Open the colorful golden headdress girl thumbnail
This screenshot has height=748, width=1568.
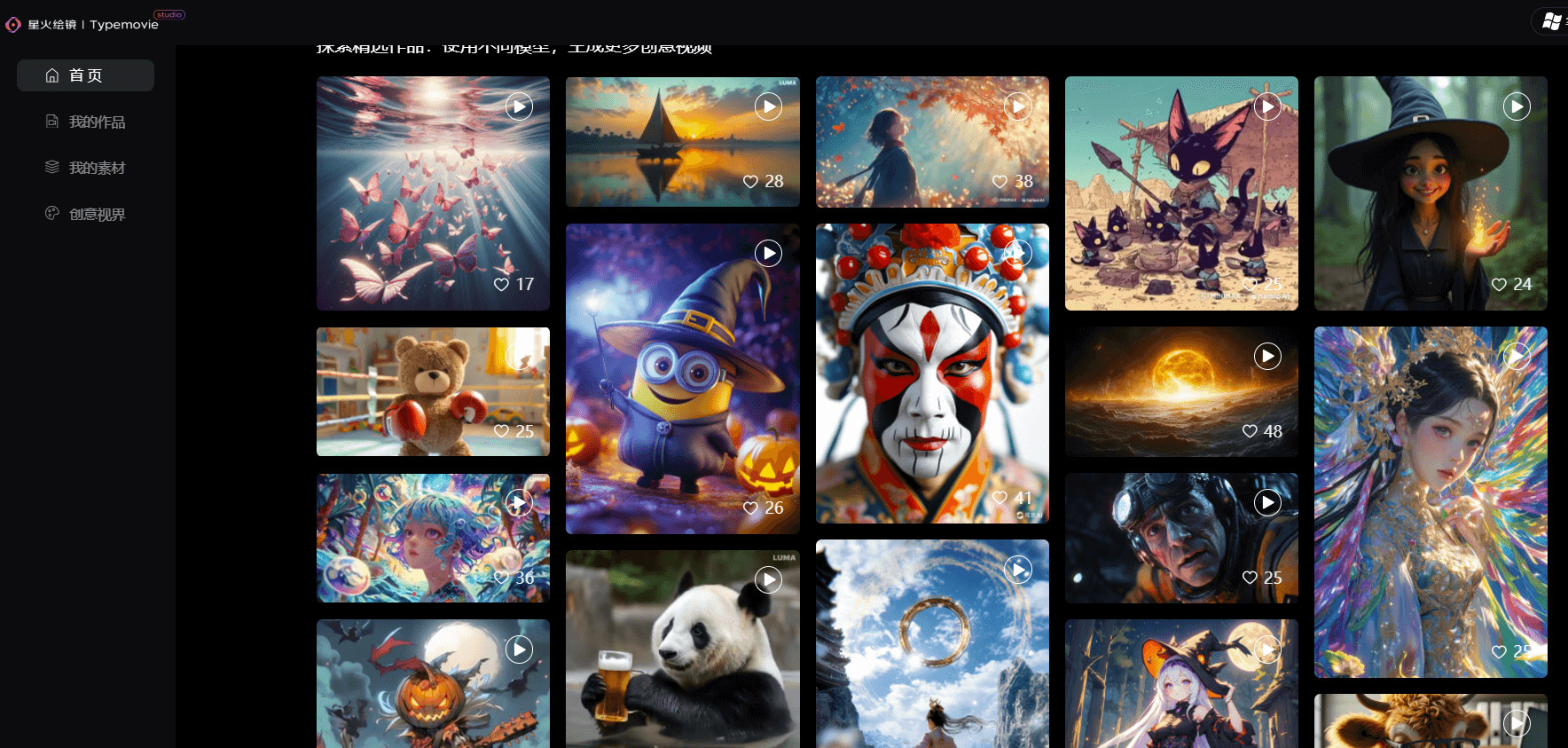tap(1431, 502)
